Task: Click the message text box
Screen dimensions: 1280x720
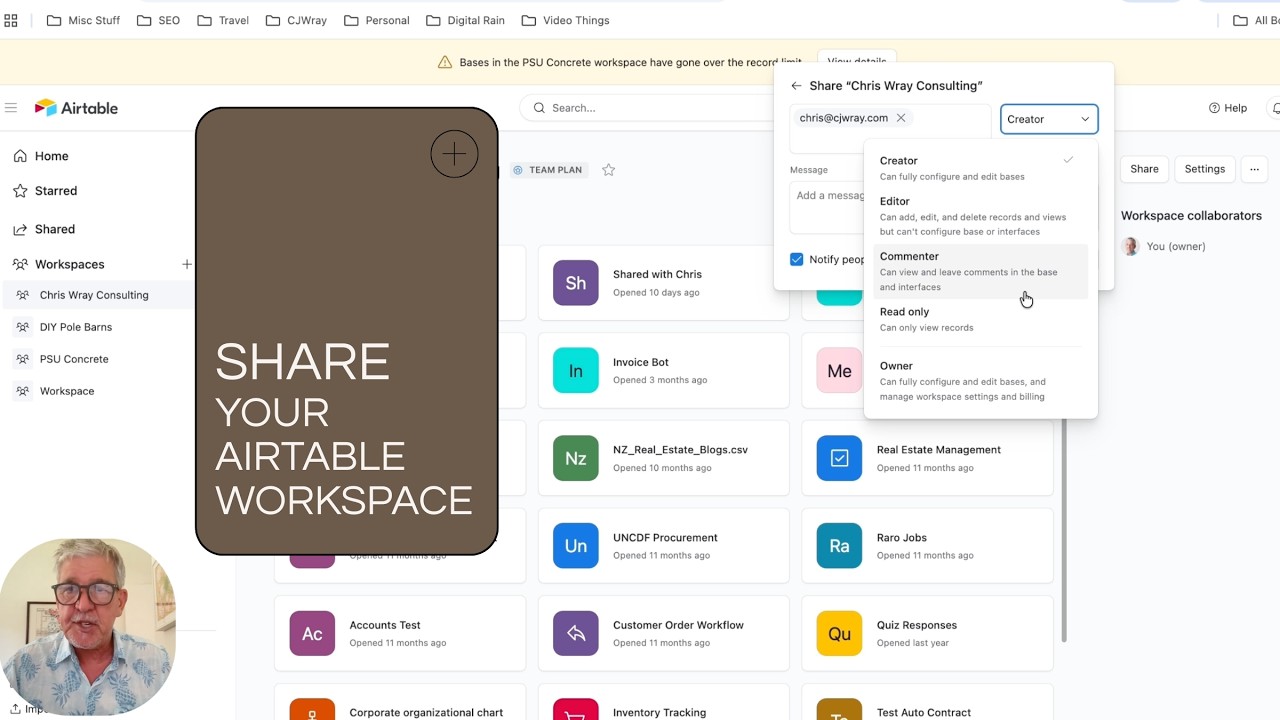Action: pyautogui.click(x=826, y=207)
